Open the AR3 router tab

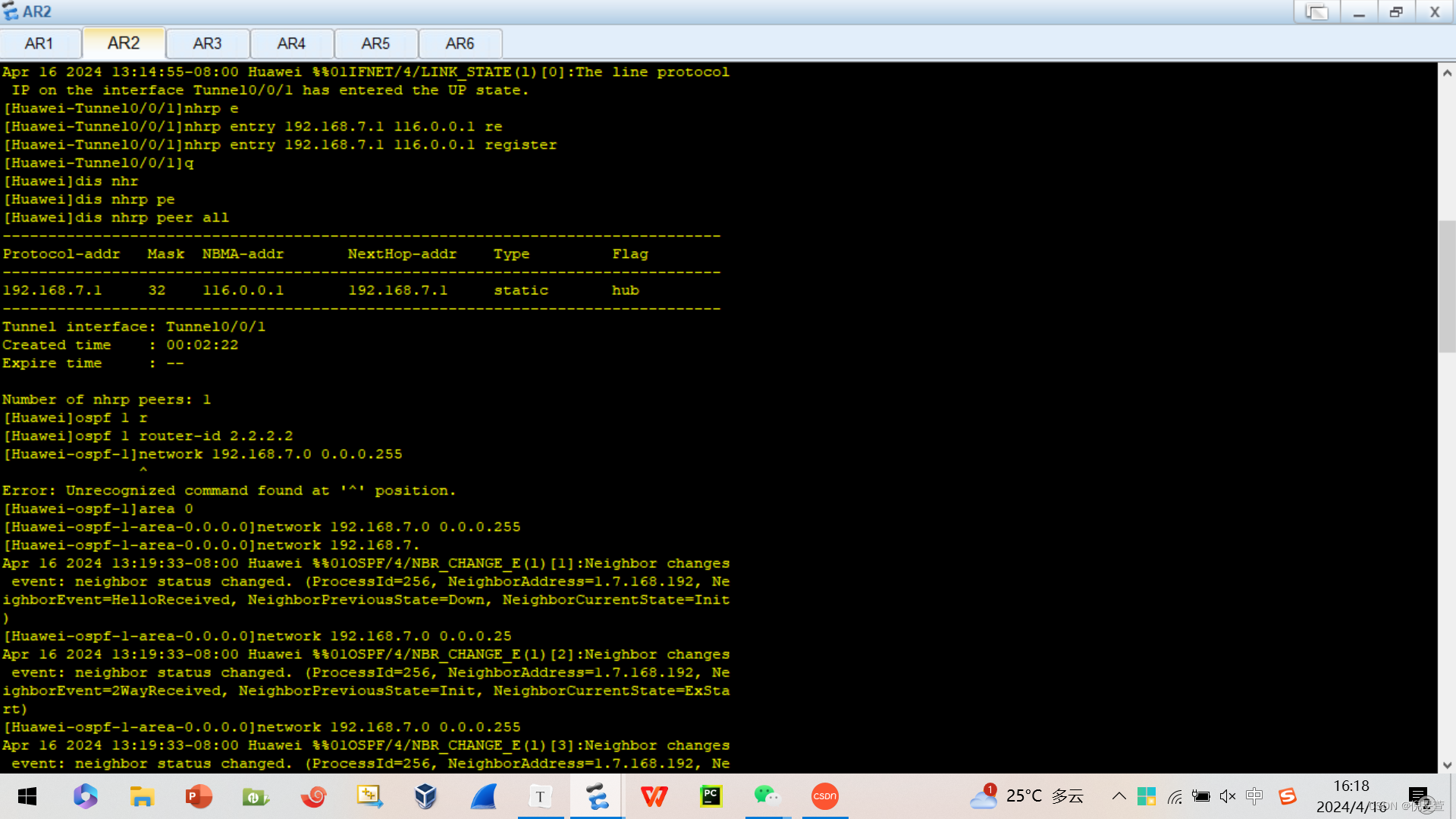coord(207,43)
